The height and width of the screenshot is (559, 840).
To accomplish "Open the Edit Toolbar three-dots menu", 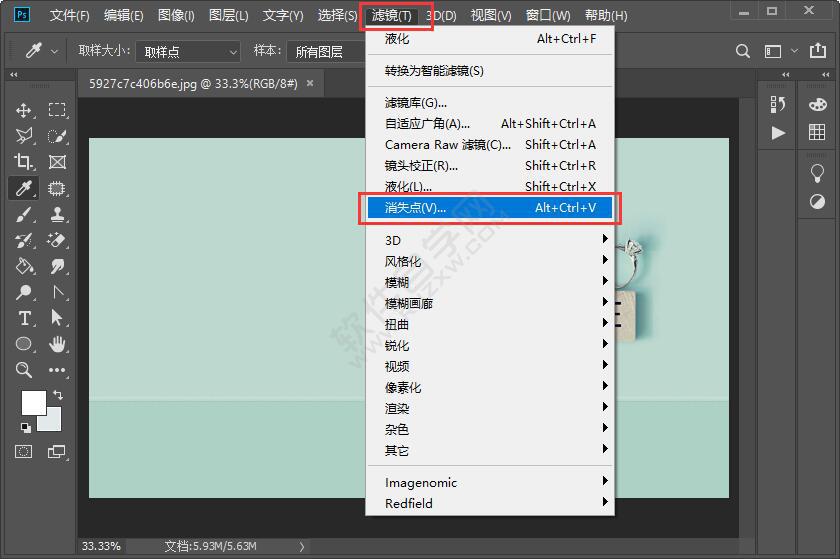I will click(57, 370).
